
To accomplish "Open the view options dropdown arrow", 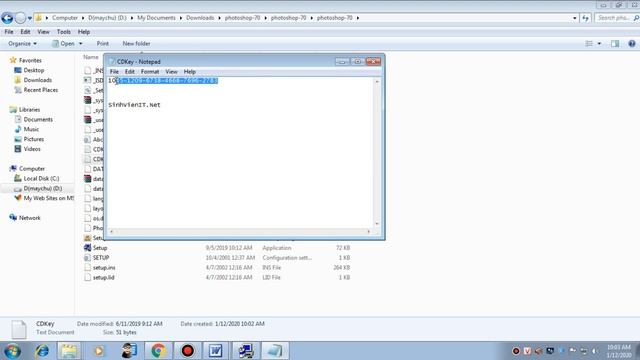I will pyautogui.click(x=599, y=44).
